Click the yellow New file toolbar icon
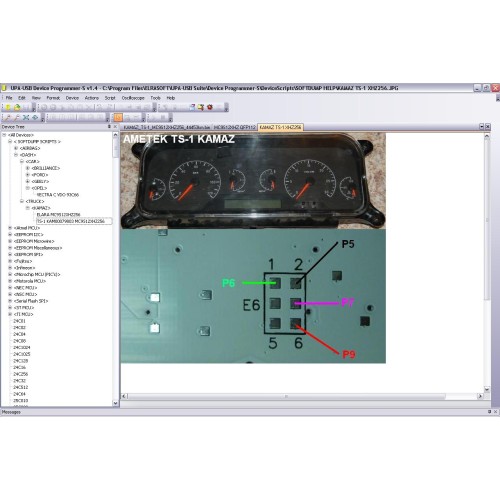 coord(8,107)
